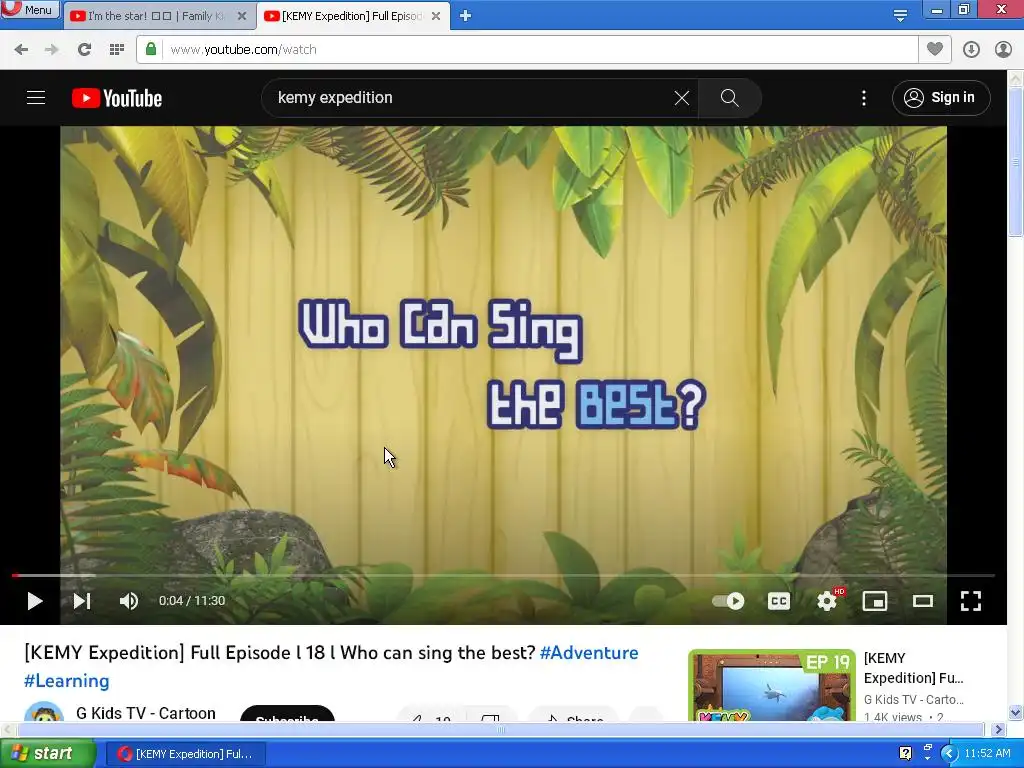
Task: Click the clock showing 11:52 AM
Action: (x=987, y=754)
